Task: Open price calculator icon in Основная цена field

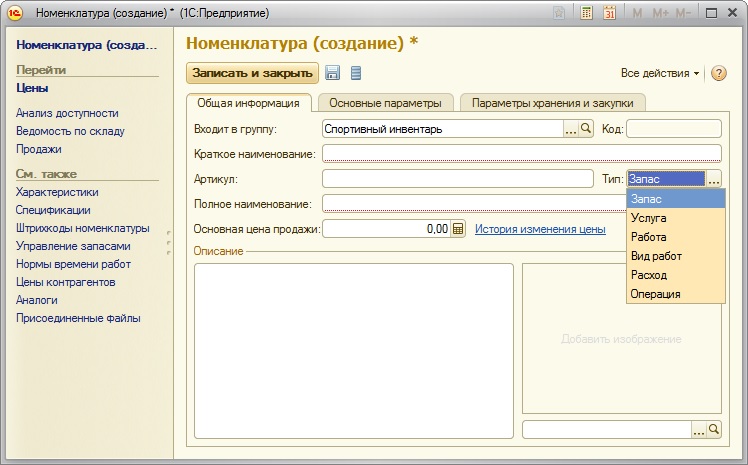Action: [x=459, y=229]
